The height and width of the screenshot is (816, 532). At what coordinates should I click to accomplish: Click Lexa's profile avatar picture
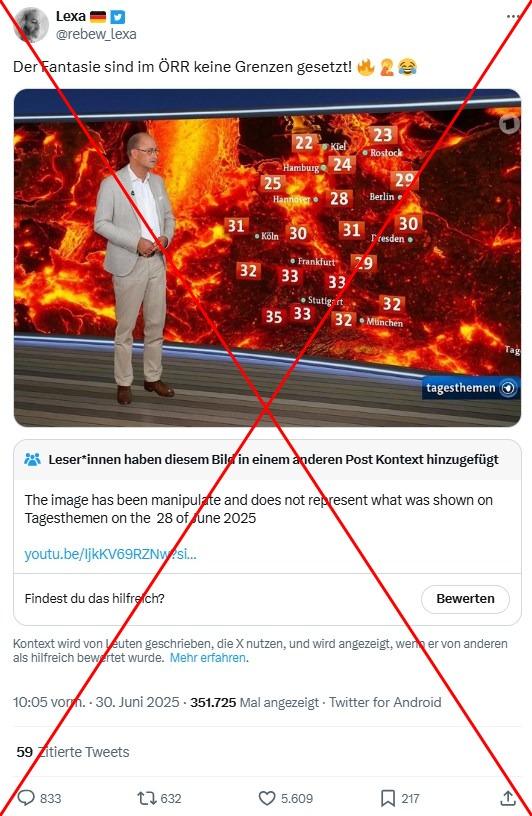31,25
